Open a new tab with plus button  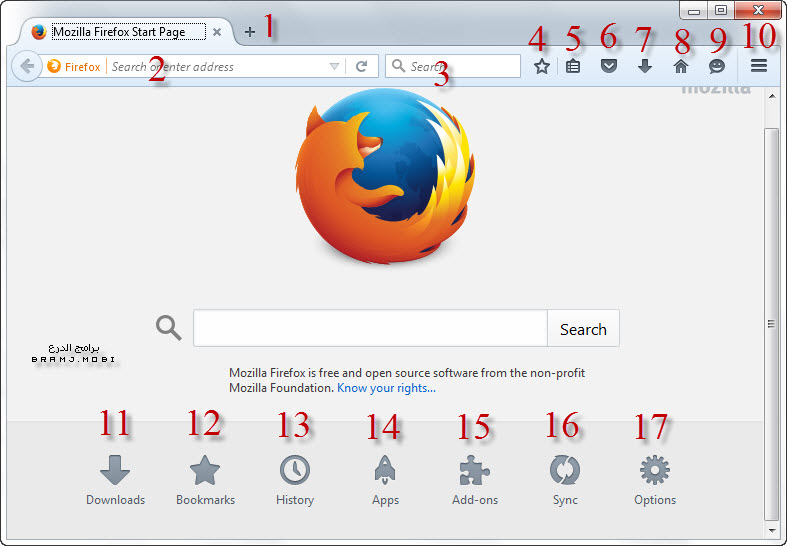pyautogui.click(x=250, y=32)
